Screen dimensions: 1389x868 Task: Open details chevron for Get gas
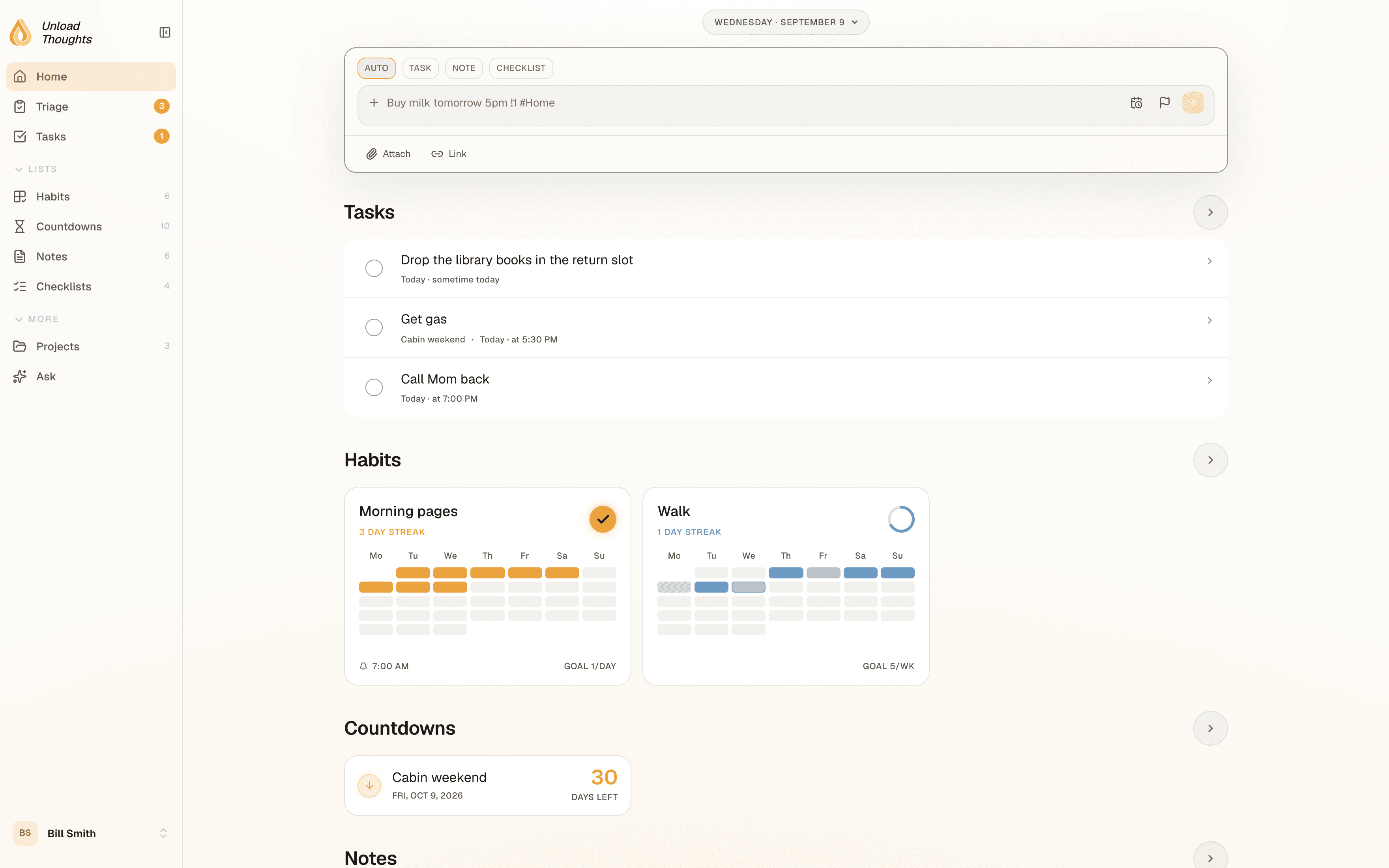point(1209,320)
